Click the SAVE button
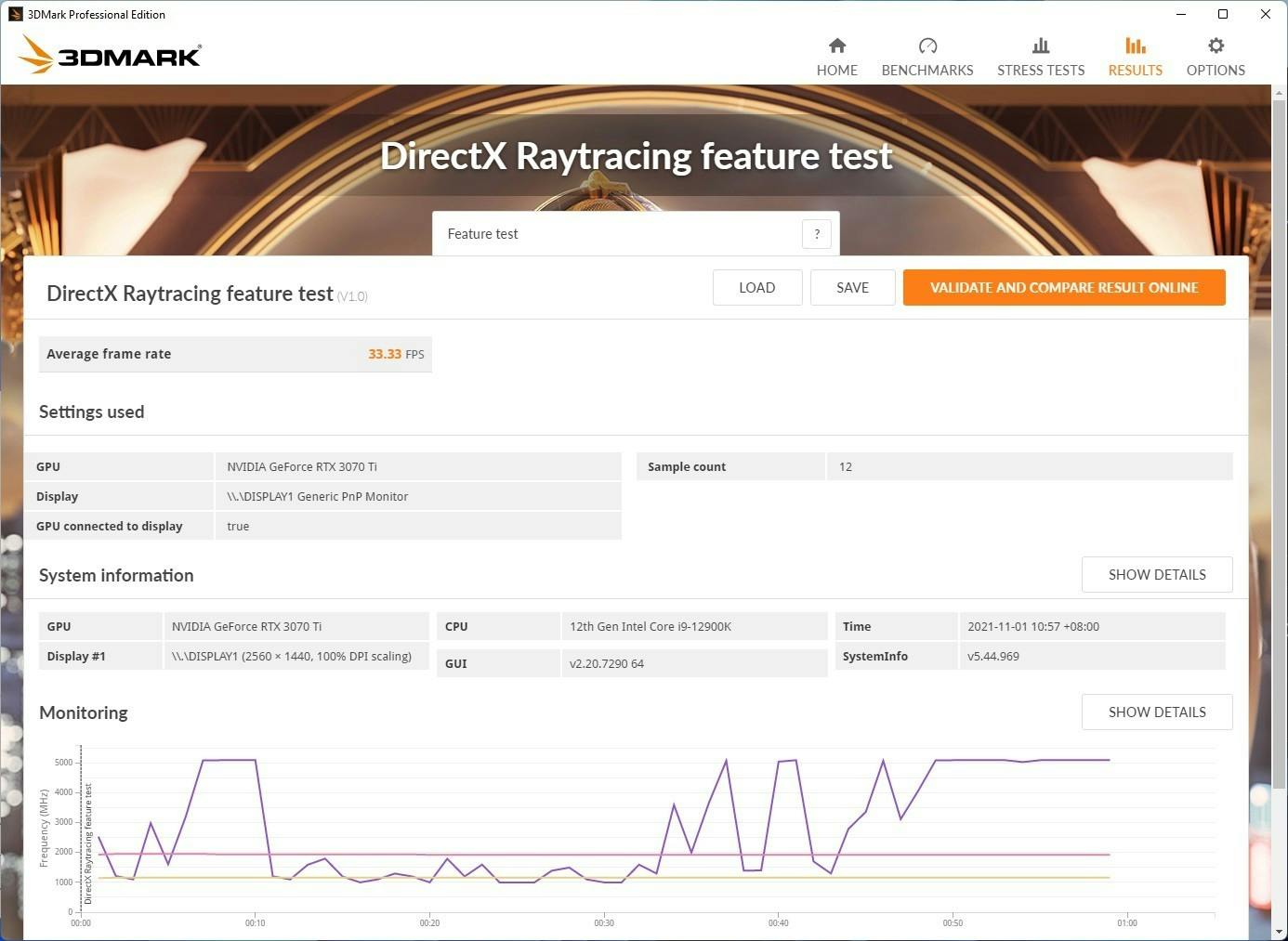1288x941 pixels. pos(852,288)
